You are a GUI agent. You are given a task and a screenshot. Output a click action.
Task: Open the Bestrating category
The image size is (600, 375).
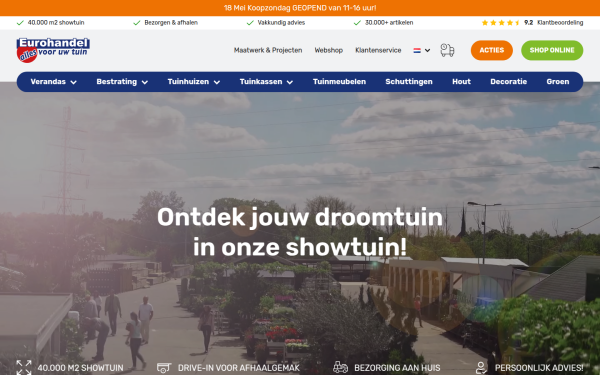coord(117,82)
